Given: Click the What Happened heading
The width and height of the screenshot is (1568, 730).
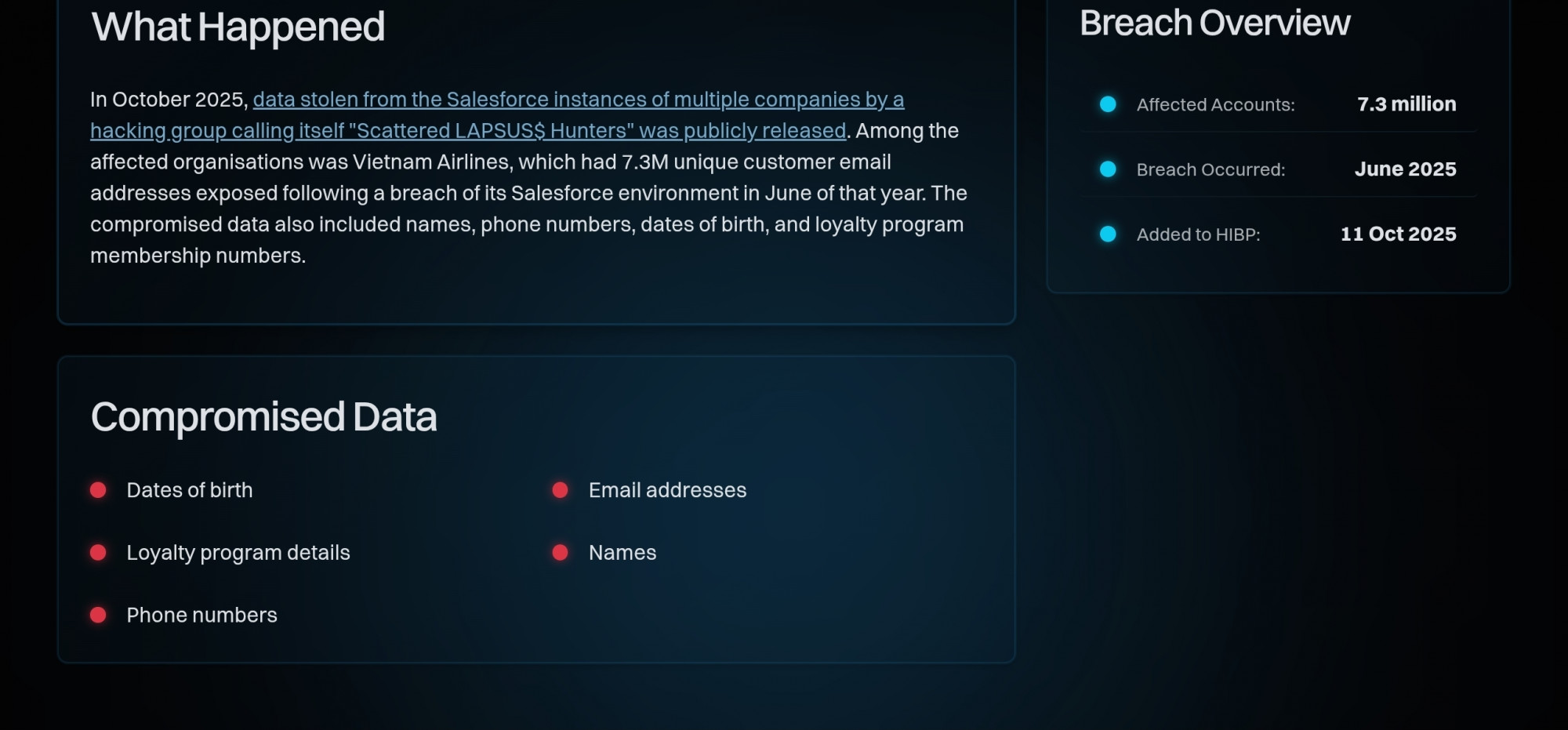Looking at the screenshot, I should (x=238, y=27).
